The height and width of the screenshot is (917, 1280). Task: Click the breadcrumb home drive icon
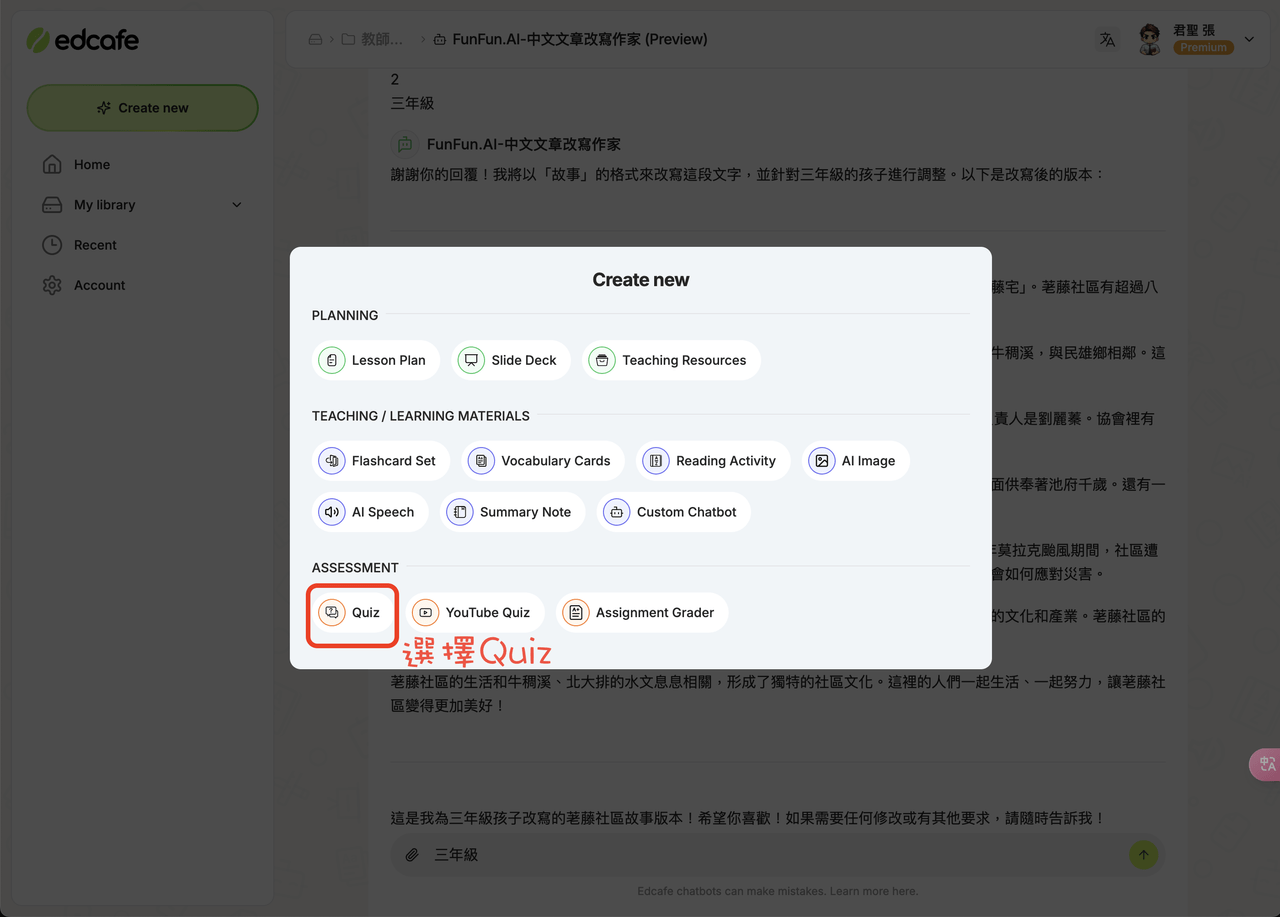pyautogui.click(x=315, y=40)
